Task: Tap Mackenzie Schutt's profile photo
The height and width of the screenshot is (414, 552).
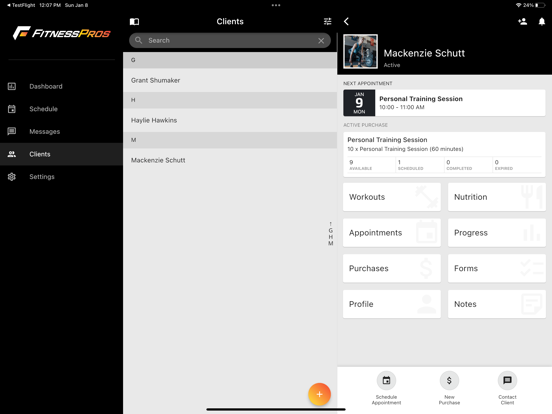Action: coord(360,51)
